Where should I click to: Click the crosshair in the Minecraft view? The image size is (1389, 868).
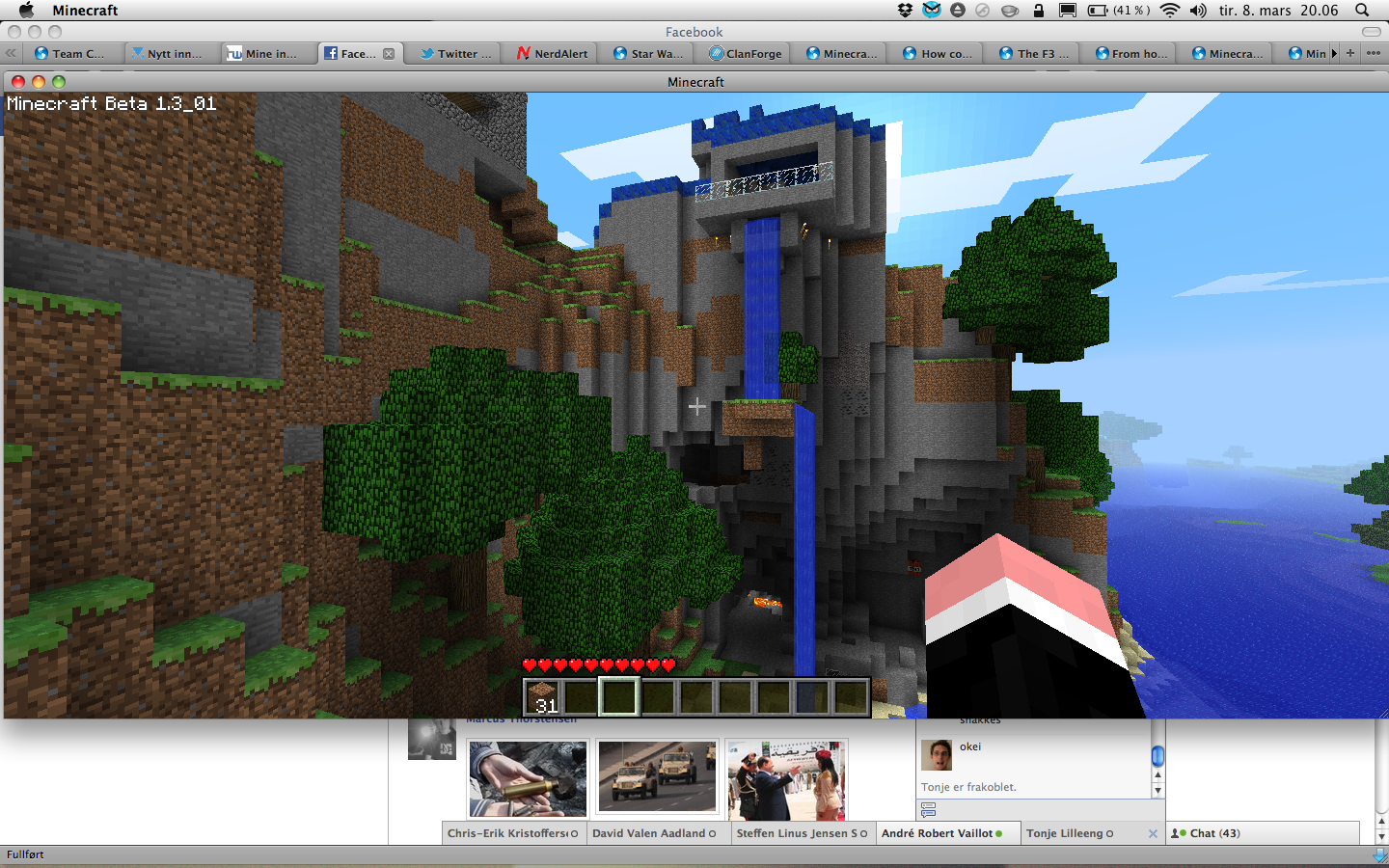696,407
